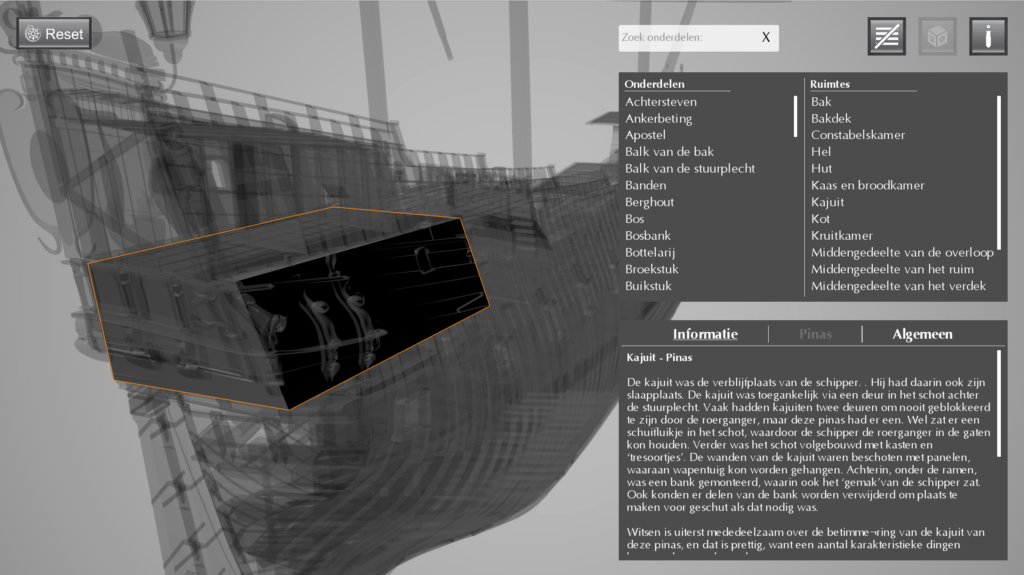Pick Kruitkamer from Ruimtes

(x=842, y=236)
